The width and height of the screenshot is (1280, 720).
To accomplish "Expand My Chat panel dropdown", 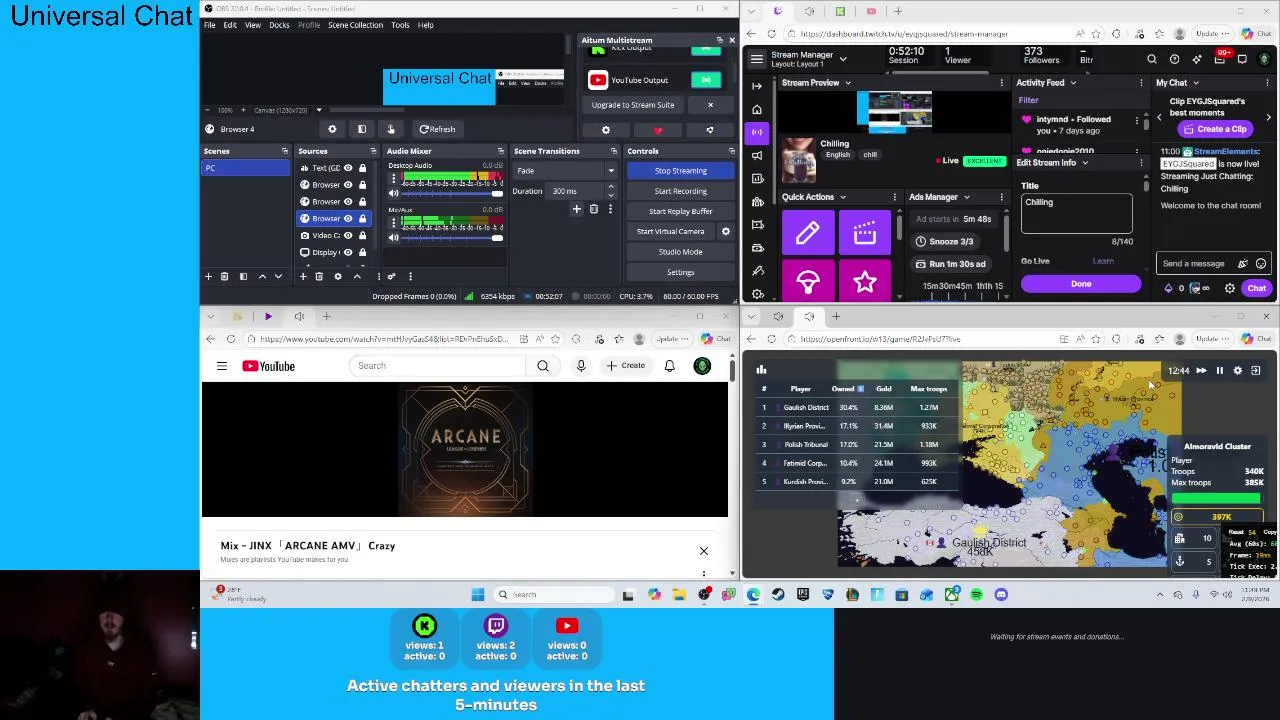I will coord(1196,83).
